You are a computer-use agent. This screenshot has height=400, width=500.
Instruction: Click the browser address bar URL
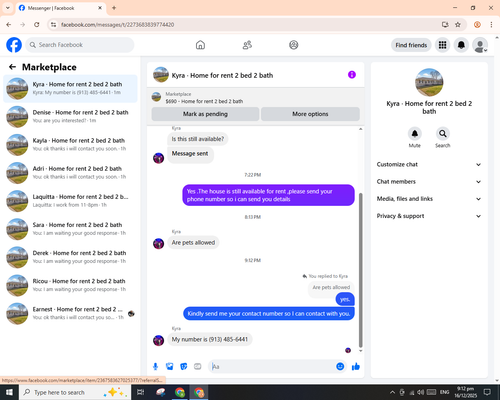point(117,25)
